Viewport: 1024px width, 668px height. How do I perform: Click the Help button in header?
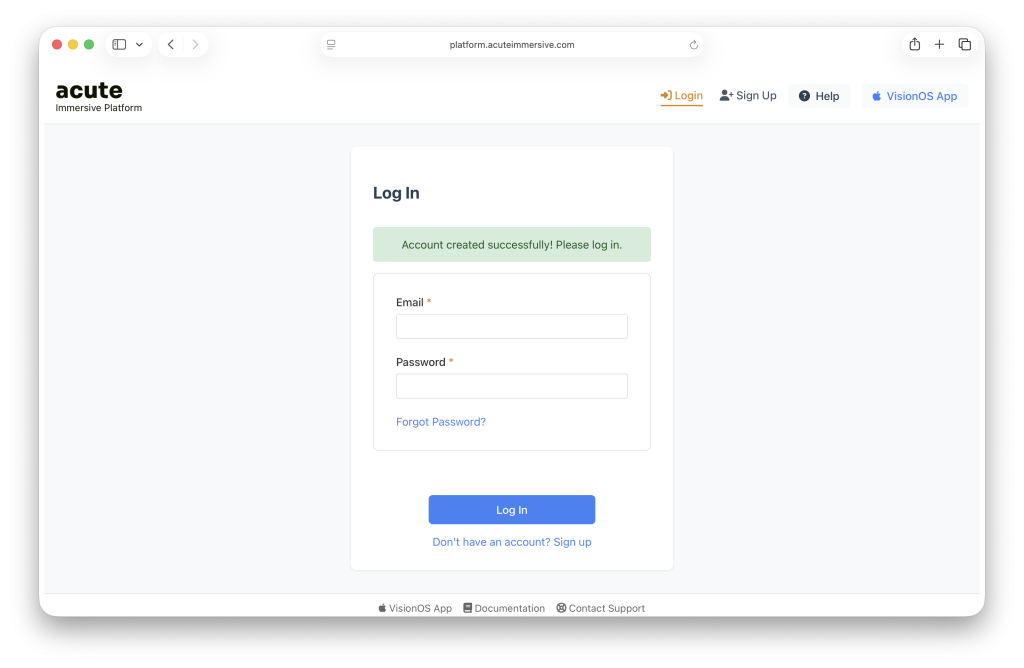click(819, 96)
